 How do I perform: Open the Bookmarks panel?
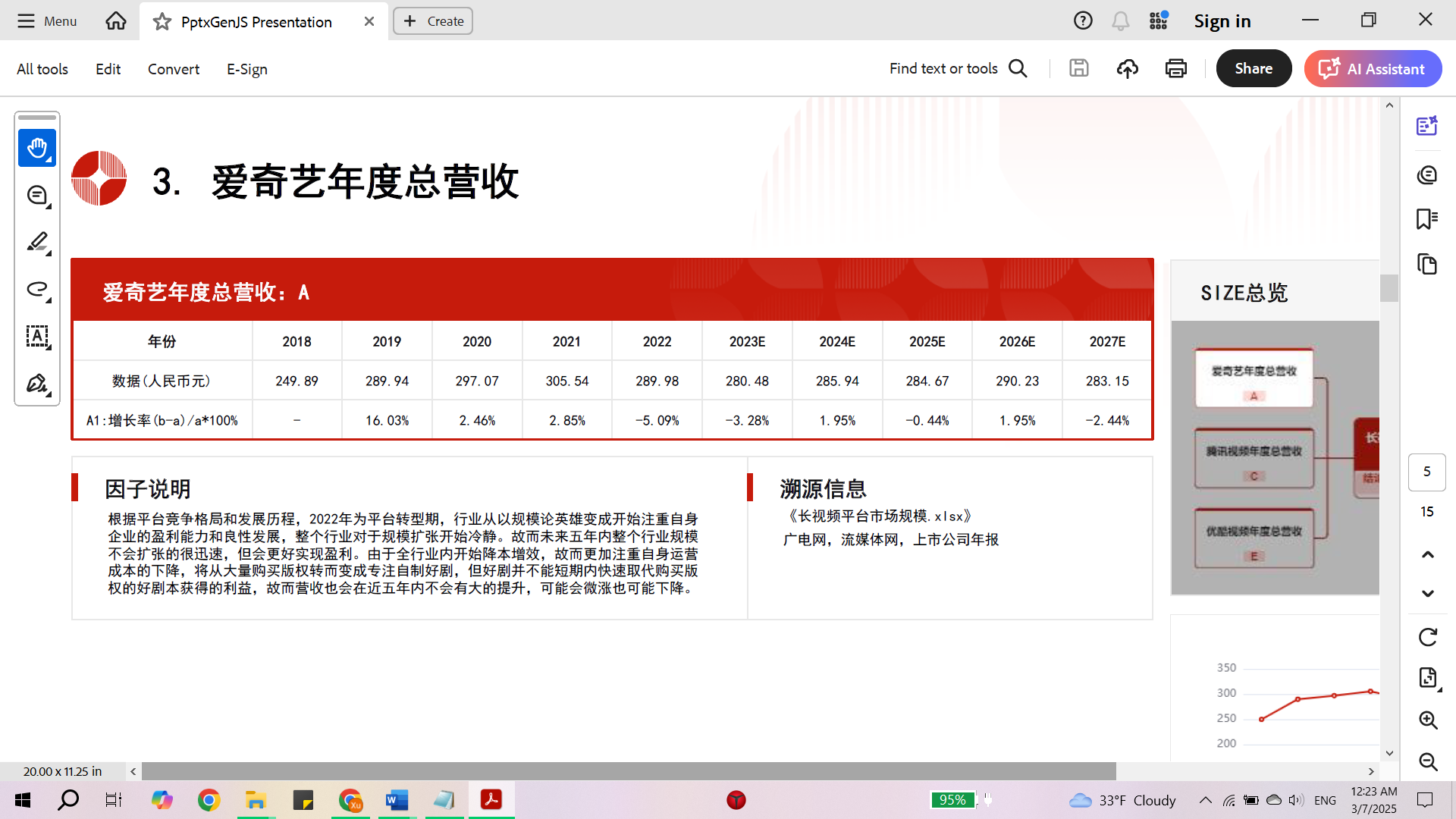[1427, 219]
